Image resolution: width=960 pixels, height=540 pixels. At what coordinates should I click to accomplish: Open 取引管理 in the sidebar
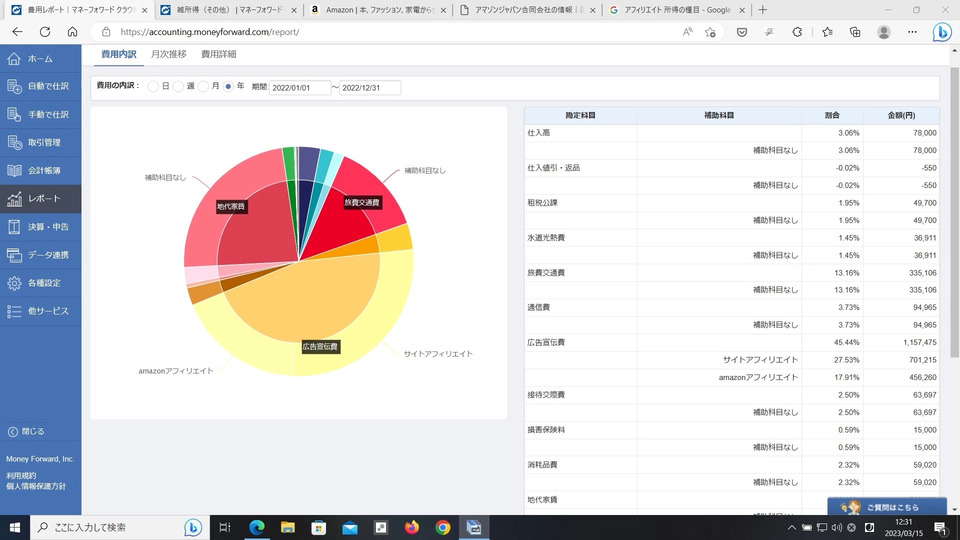(x=40, y=143)
